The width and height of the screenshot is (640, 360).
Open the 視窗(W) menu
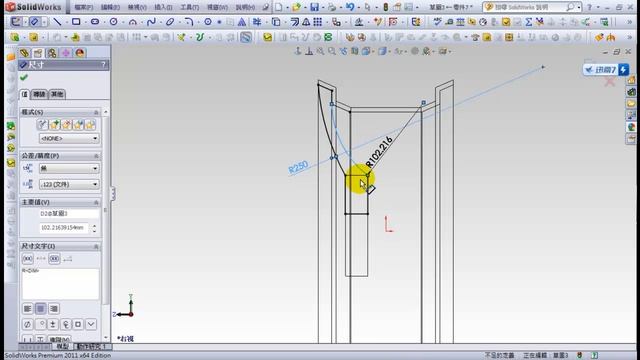[x=217, y=7]
